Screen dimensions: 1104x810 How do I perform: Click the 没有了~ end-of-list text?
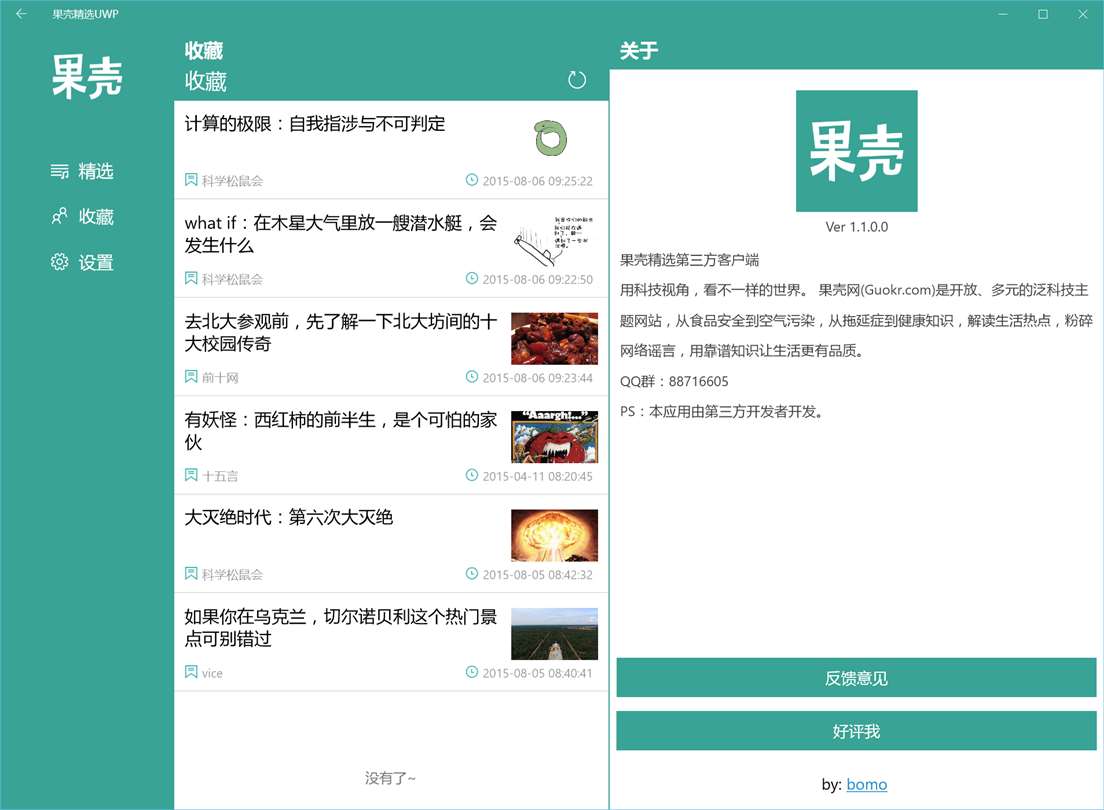click(390, 778)
